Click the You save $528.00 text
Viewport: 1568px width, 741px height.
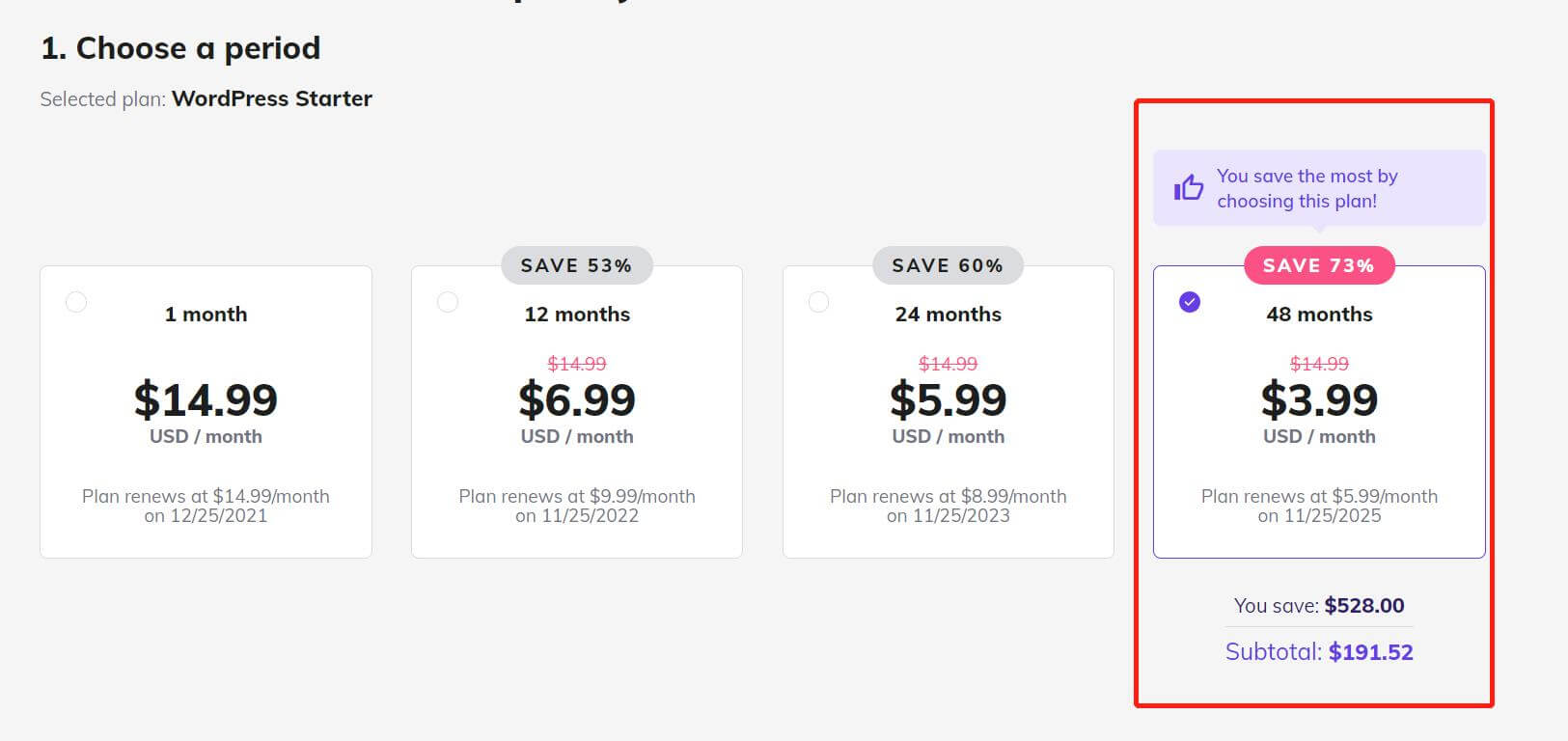pyautogui.click(x=1319, y=606)
